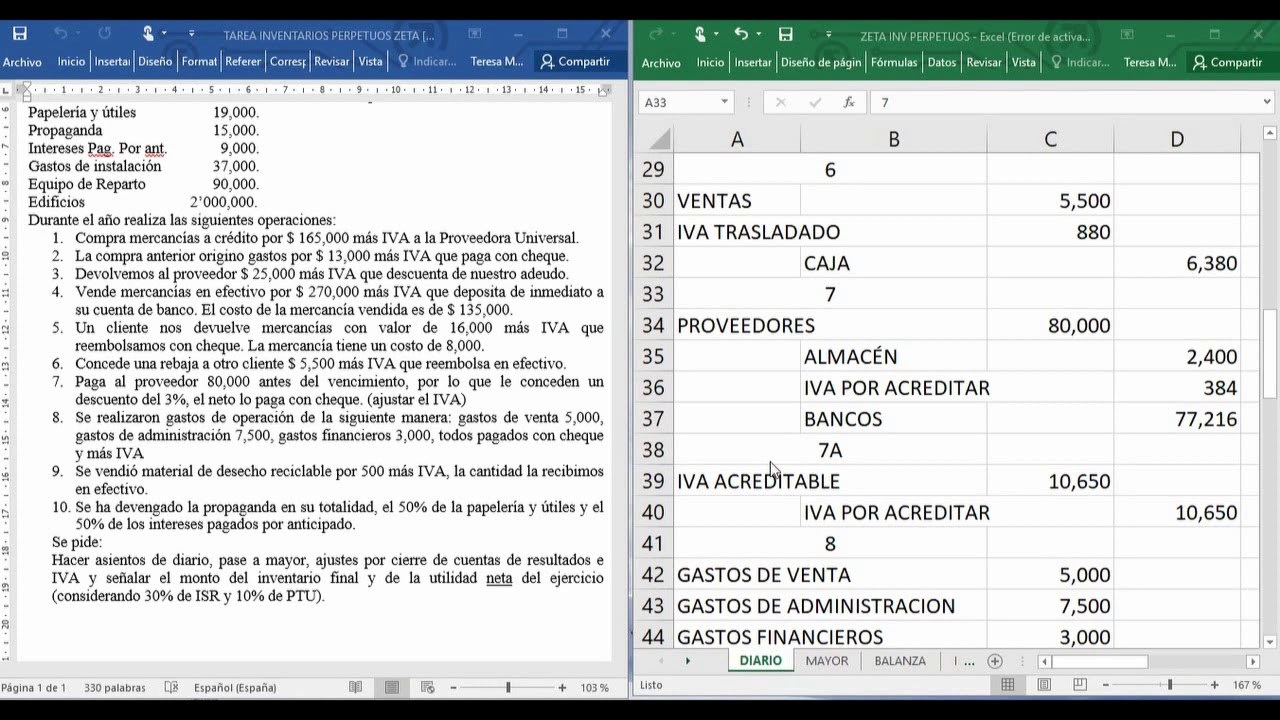The image size is (1280, 720).
Task: Zoom in Excel with the plus button
Action: tap(1214, 685)
